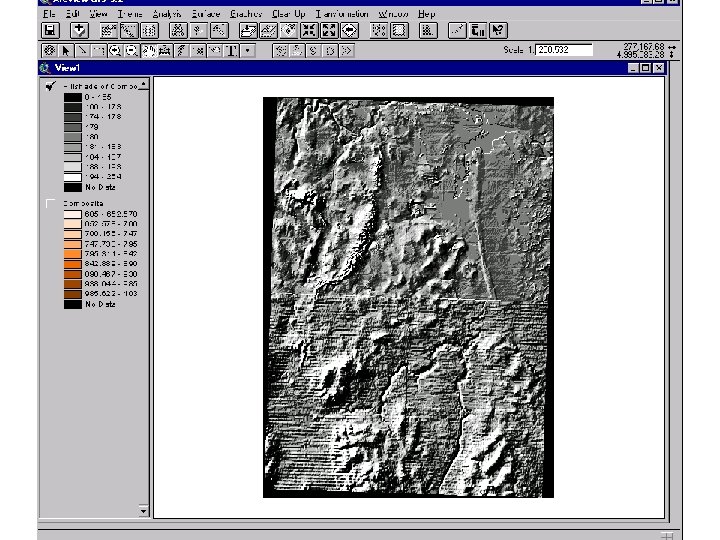
Task: Click Zoom In inward-arrows button
Action: pos(309,31)
